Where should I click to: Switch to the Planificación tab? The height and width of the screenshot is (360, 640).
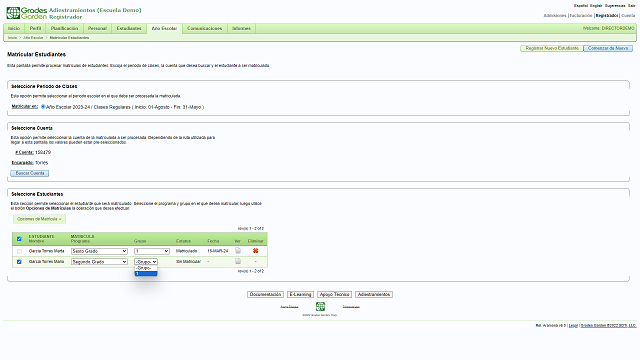[64, 28]
